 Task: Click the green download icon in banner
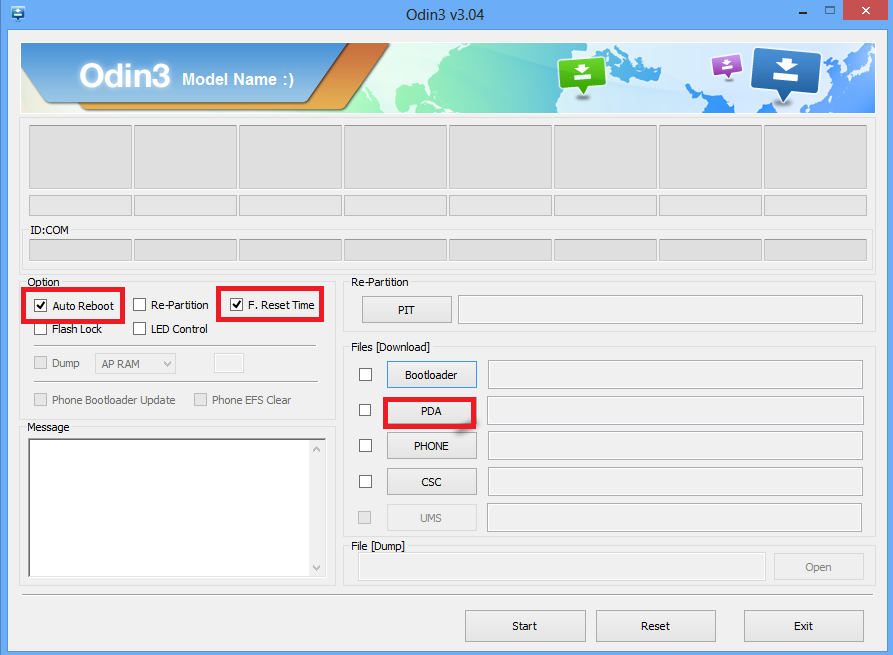[582, 74]
